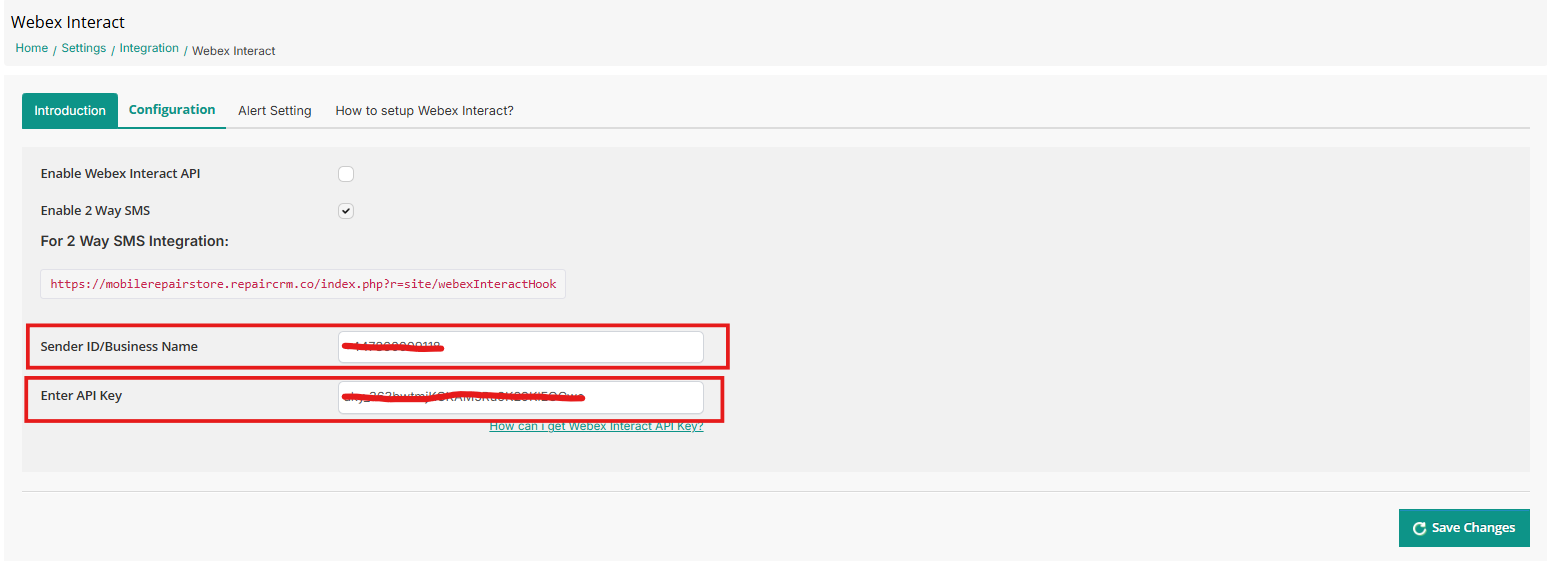
Task: Go to Home via breadcrumb
Action: click(32, 48)
